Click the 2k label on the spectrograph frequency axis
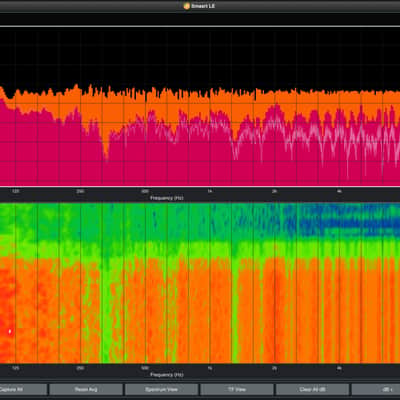 274,368
